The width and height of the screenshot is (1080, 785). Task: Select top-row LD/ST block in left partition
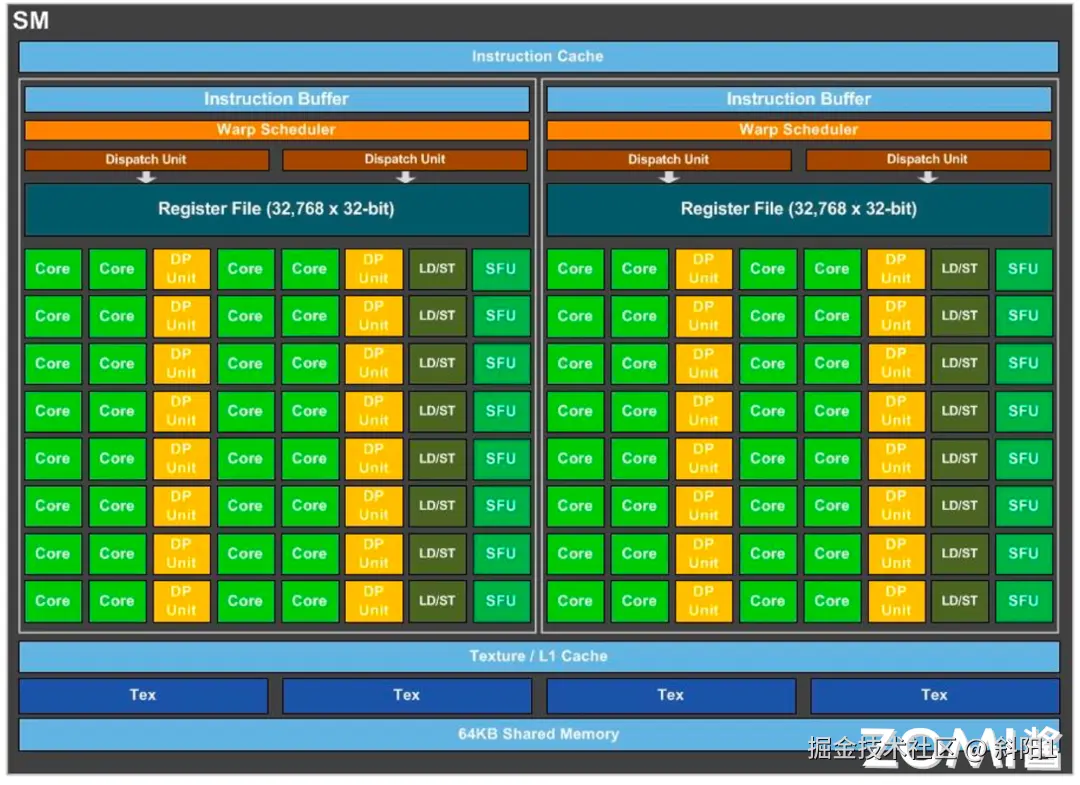[437, 269]
